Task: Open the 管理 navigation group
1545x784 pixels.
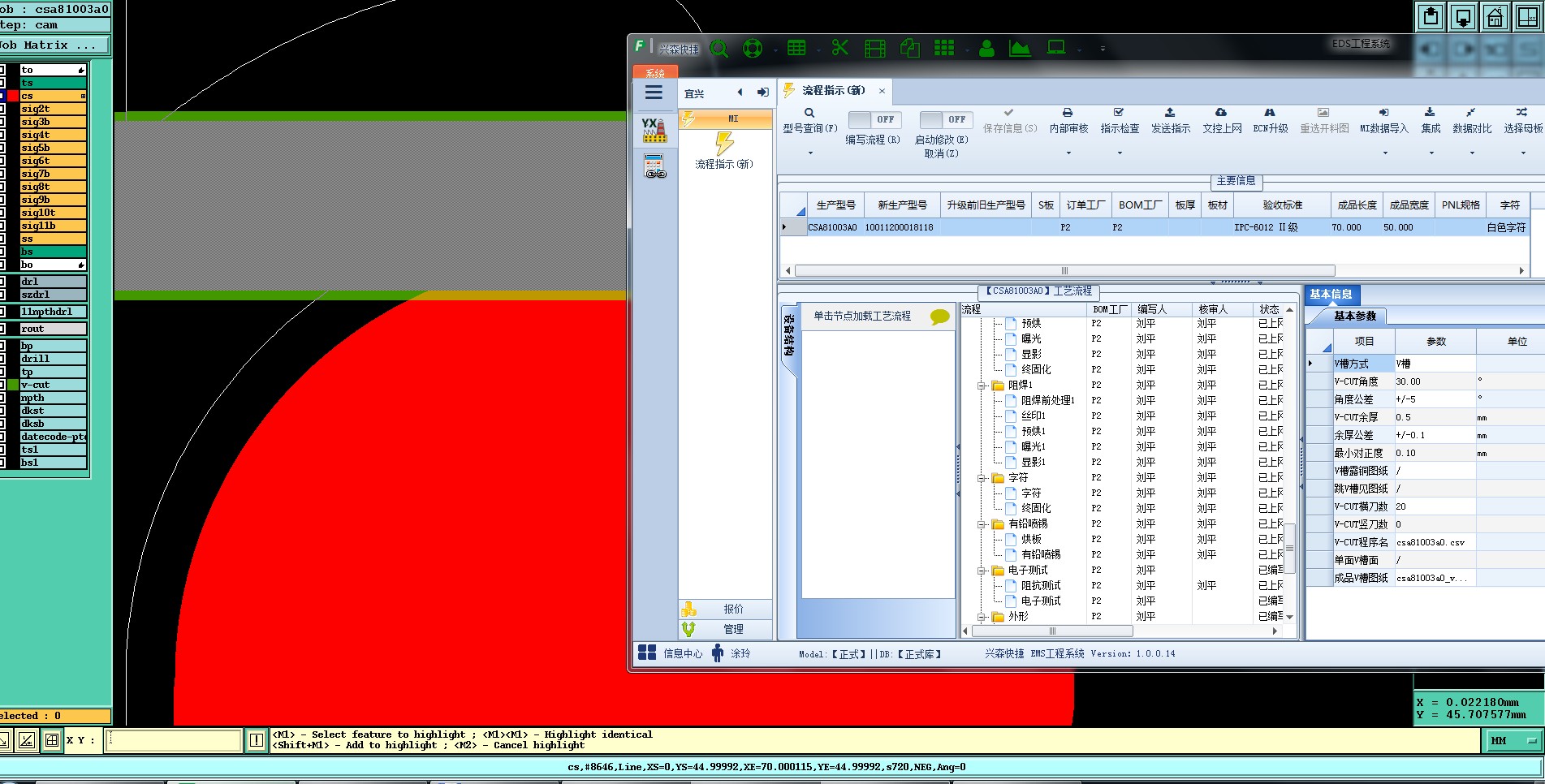Action: [x=725, y=629]
